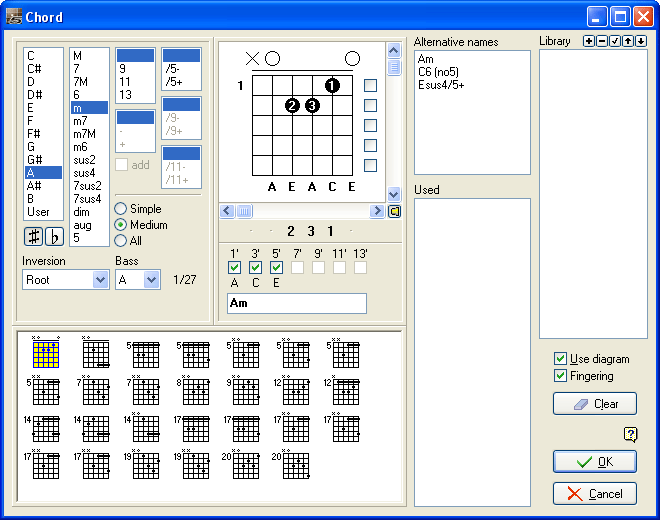This screenshot has height=520, width=660.
Task: Click the Library move up arrow icon
Action: [628, 41]
